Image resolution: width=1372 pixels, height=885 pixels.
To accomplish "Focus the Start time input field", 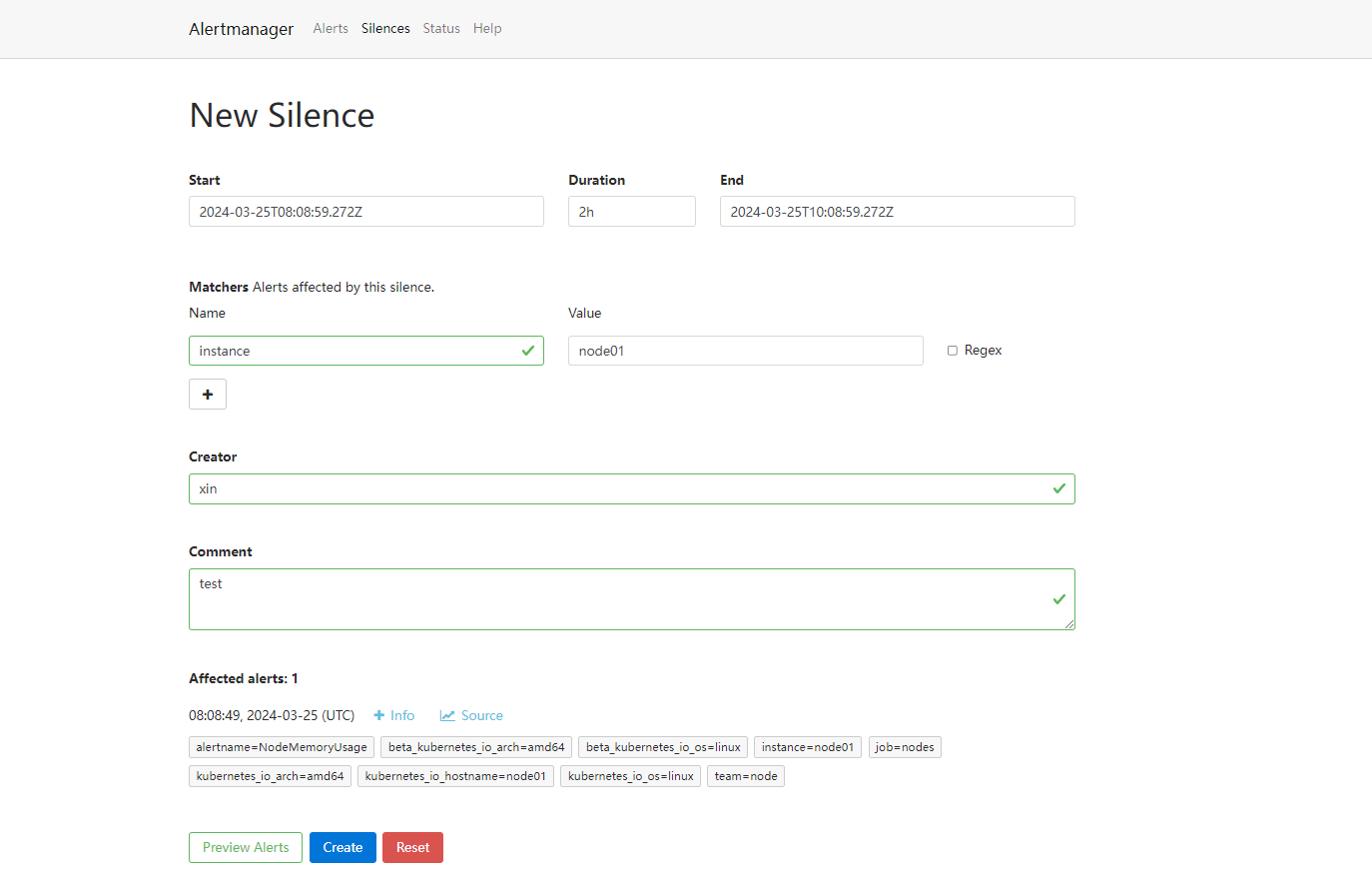I will [x=366, y=212].
